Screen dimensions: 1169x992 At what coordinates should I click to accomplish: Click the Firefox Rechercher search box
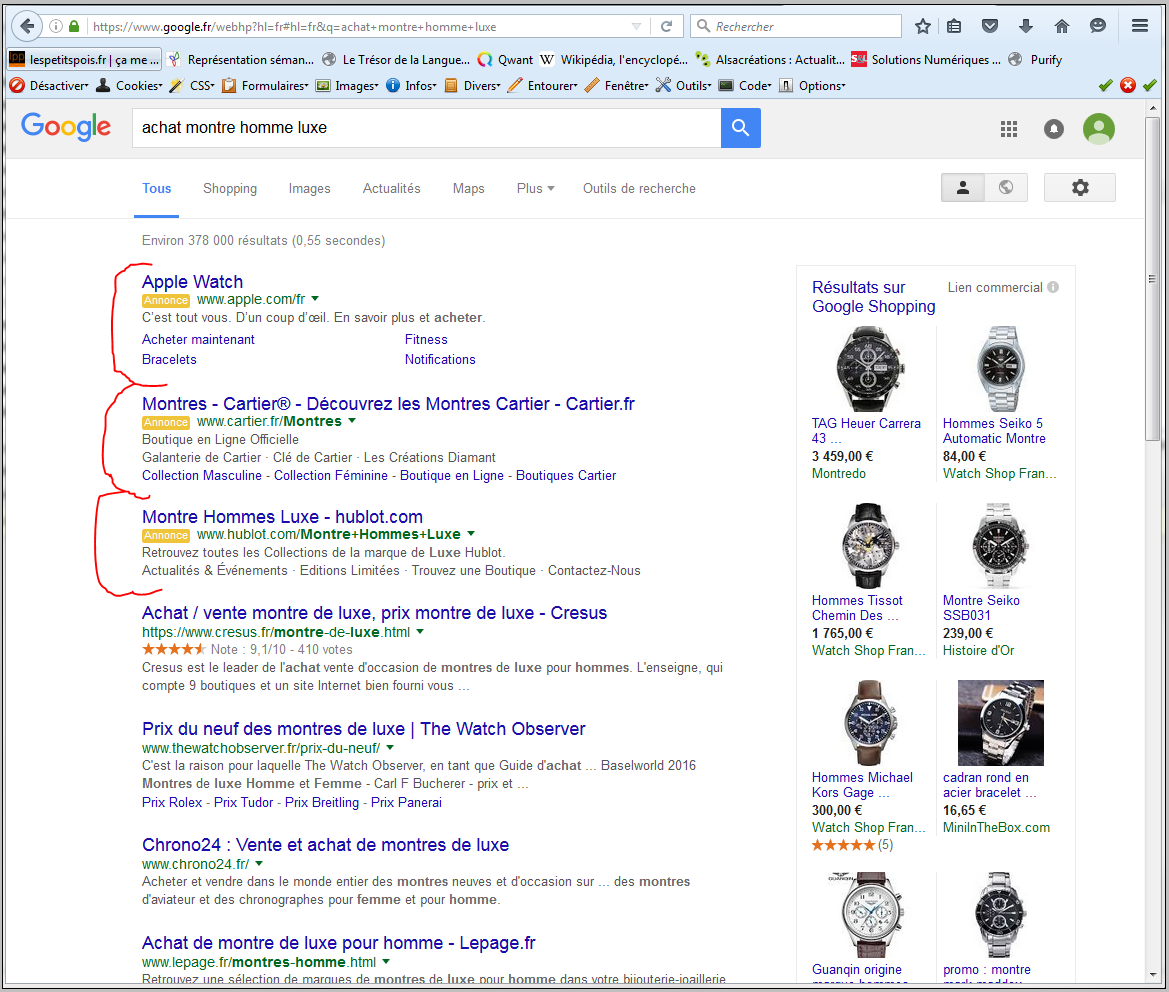point(796,26)
